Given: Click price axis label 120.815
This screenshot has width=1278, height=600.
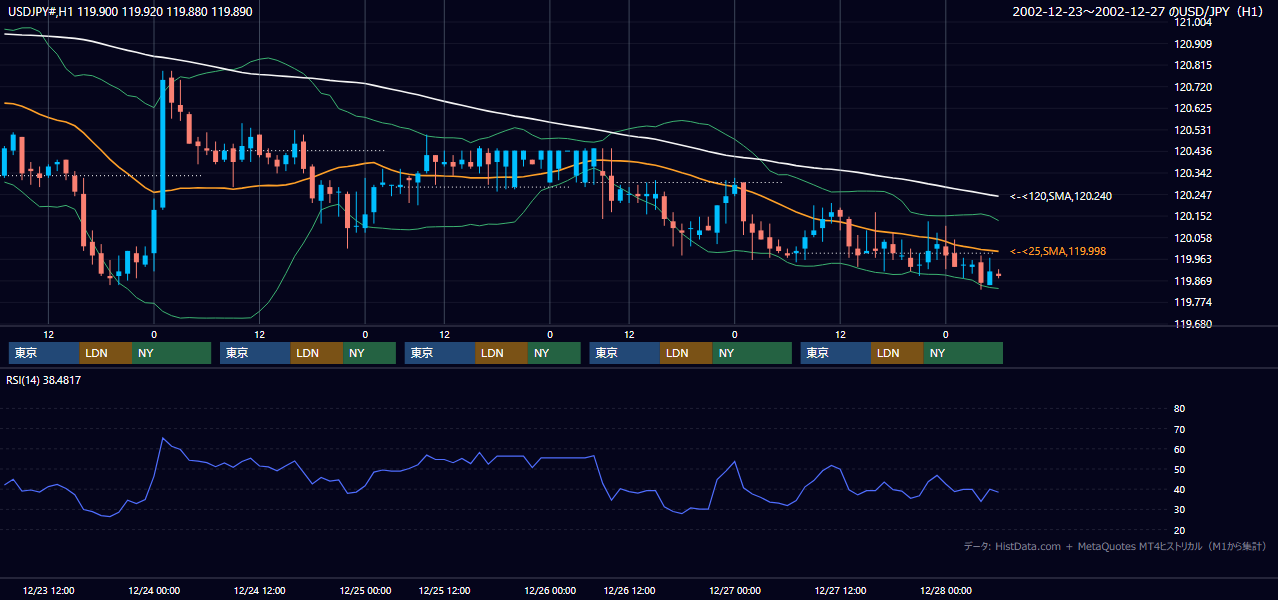Looking at the screenshot, I should click(1192, 65).
